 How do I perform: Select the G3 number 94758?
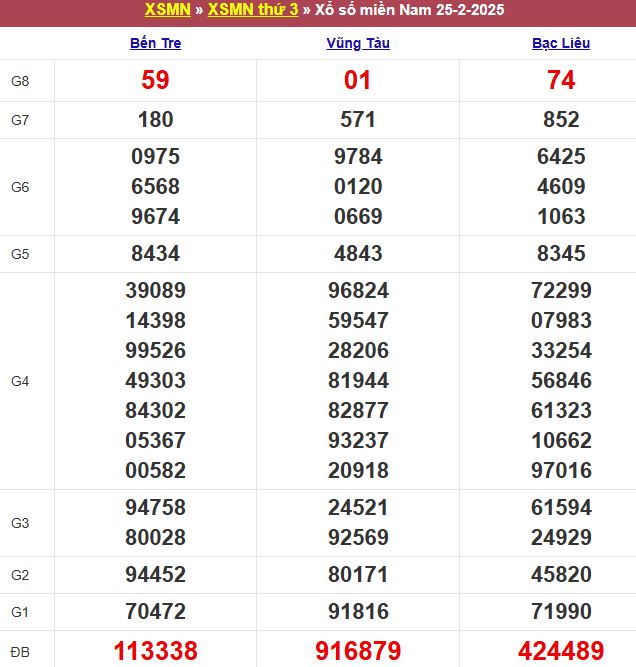(155, 507)
